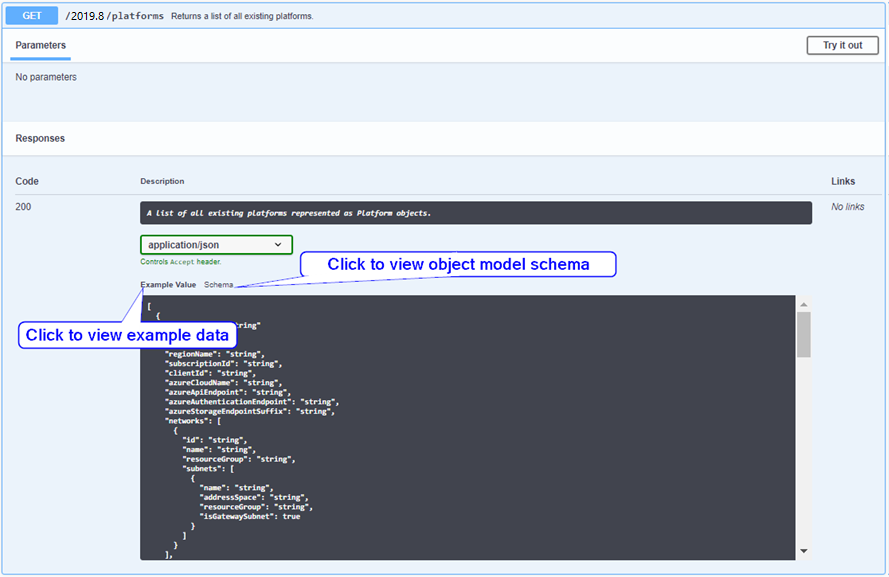Viewport: 889px width, 577px height.
Task: Click the dark response description banner
Action: [x=475, y=213]
